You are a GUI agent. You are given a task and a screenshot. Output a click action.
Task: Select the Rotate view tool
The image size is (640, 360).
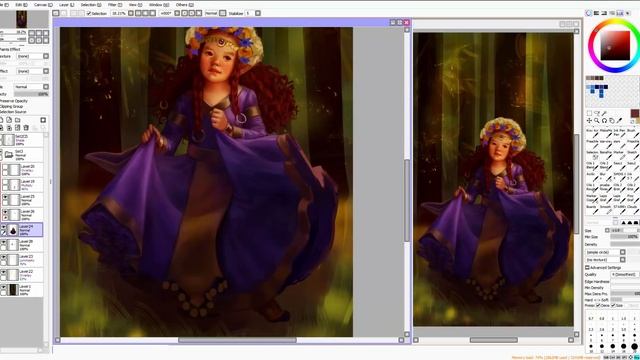pyautogui.click(x=604, y=121)
